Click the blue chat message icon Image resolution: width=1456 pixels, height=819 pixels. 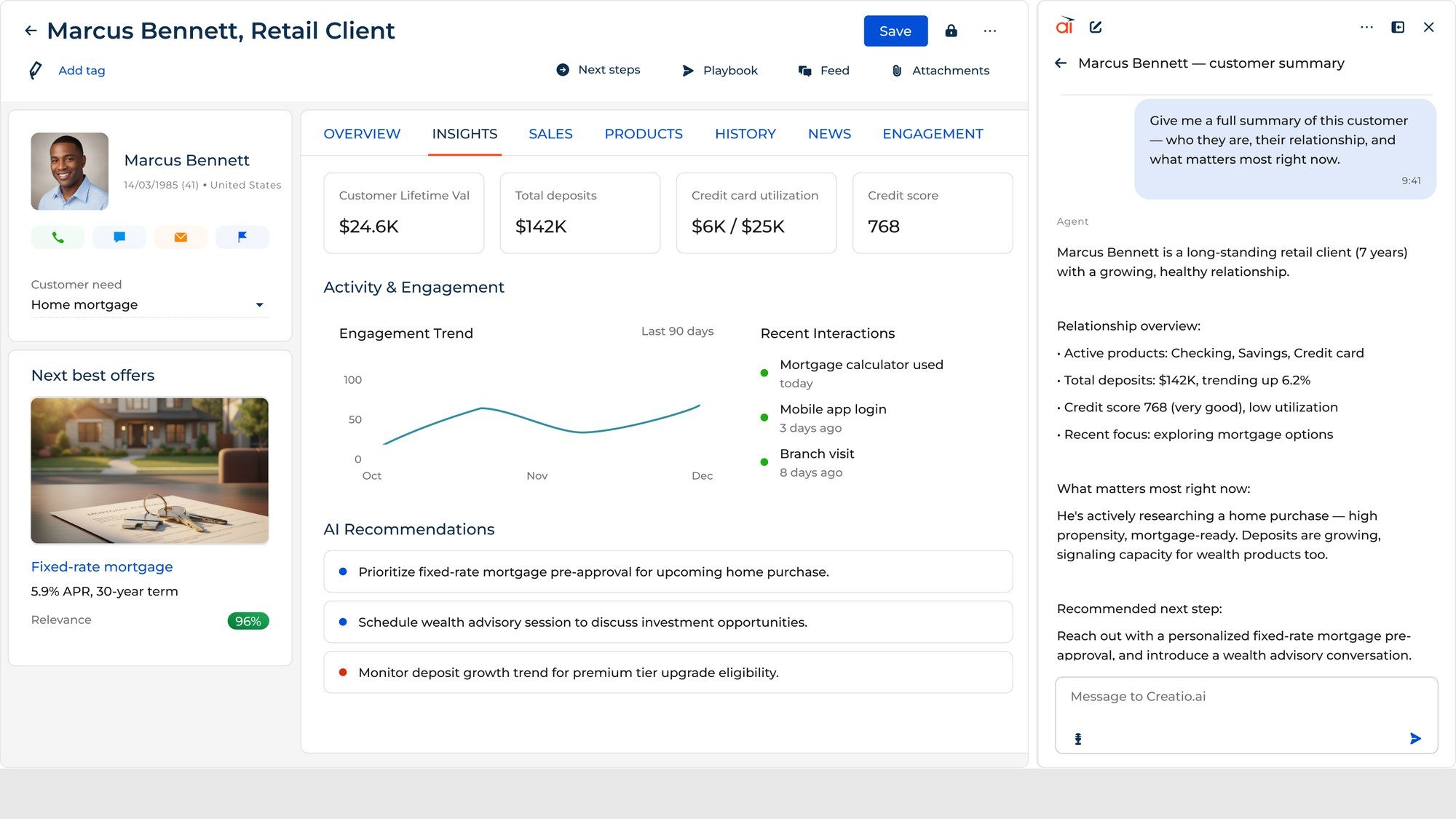point(119,237)
